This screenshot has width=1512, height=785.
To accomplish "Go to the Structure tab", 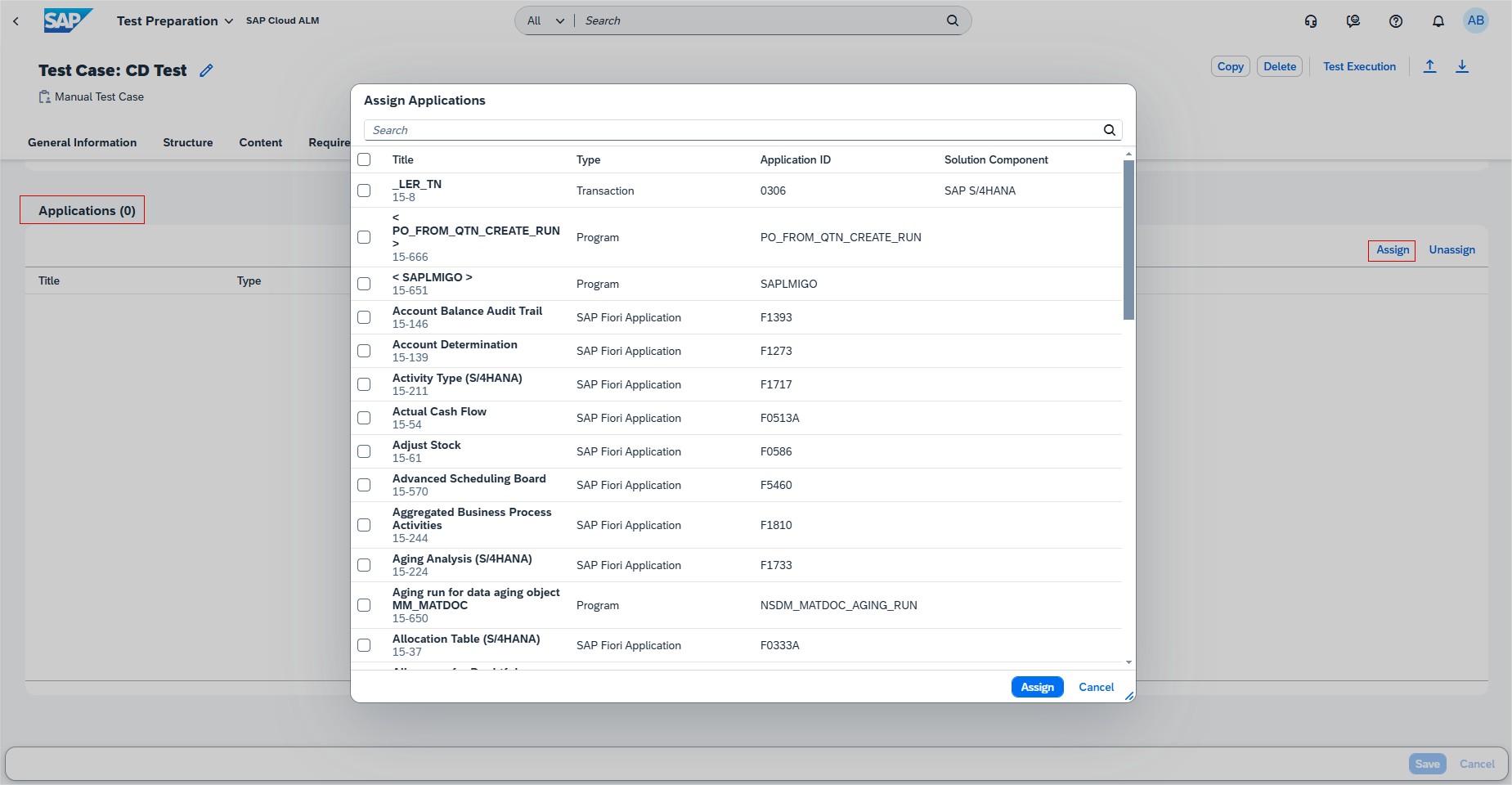I will [x=187, y=142].
